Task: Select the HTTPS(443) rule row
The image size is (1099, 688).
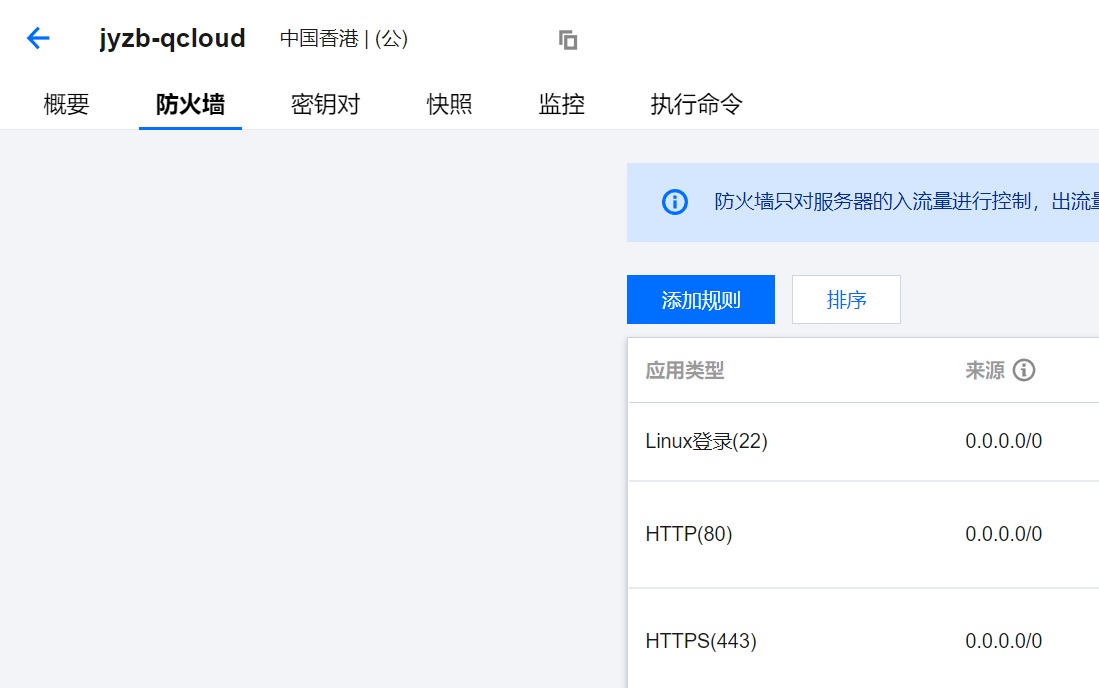Action: [x=701, y=640]
